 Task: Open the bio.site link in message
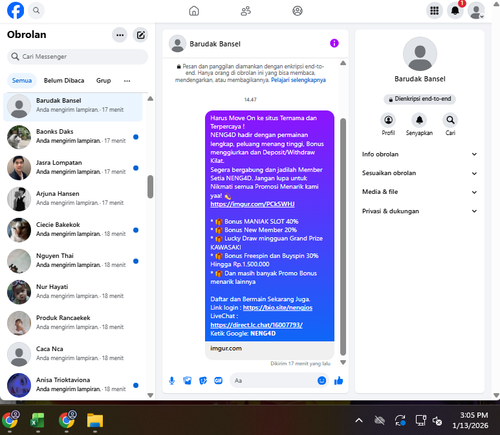[x=278, y=308]
